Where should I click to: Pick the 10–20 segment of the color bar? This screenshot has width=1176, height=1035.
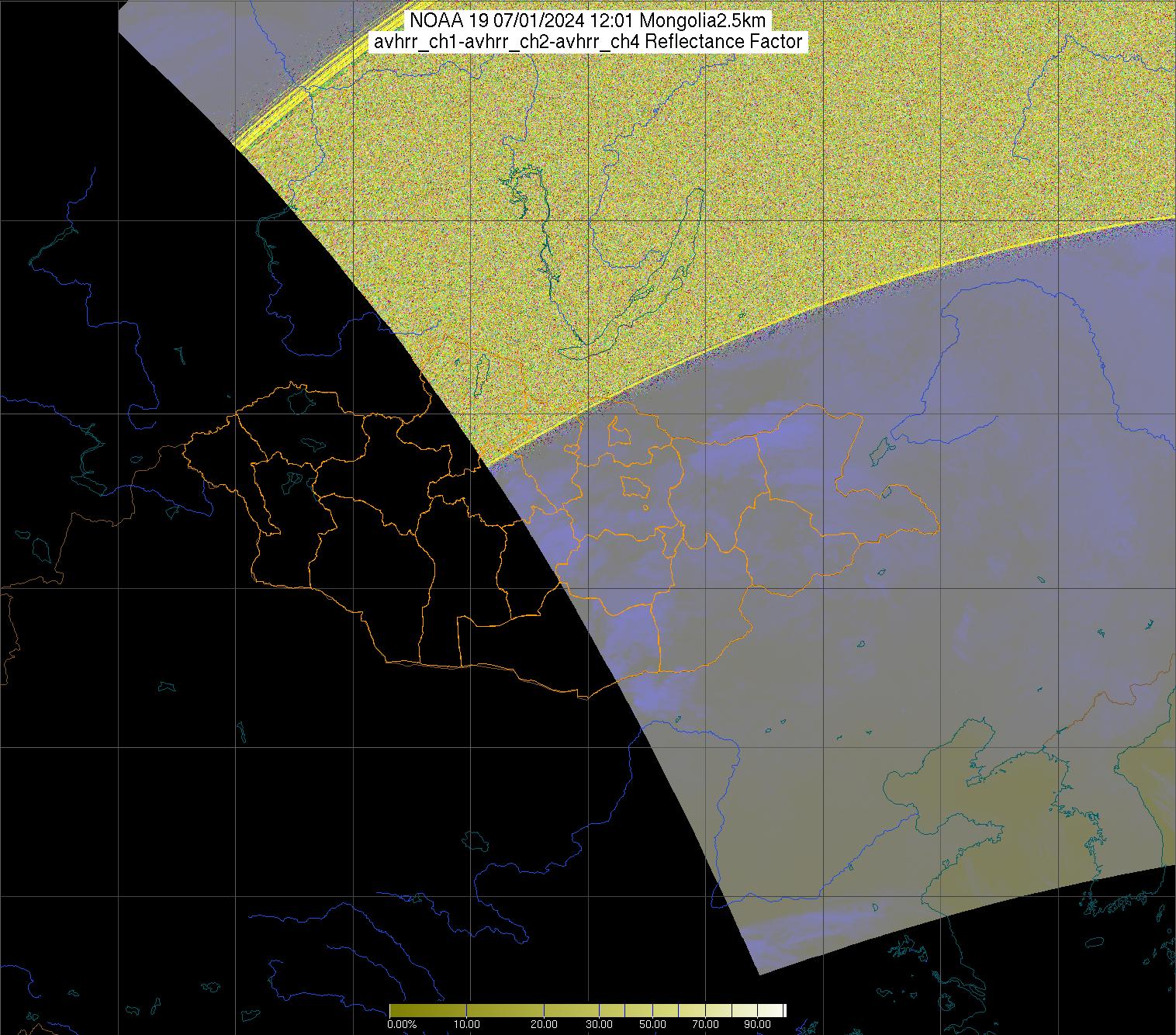504,1010
